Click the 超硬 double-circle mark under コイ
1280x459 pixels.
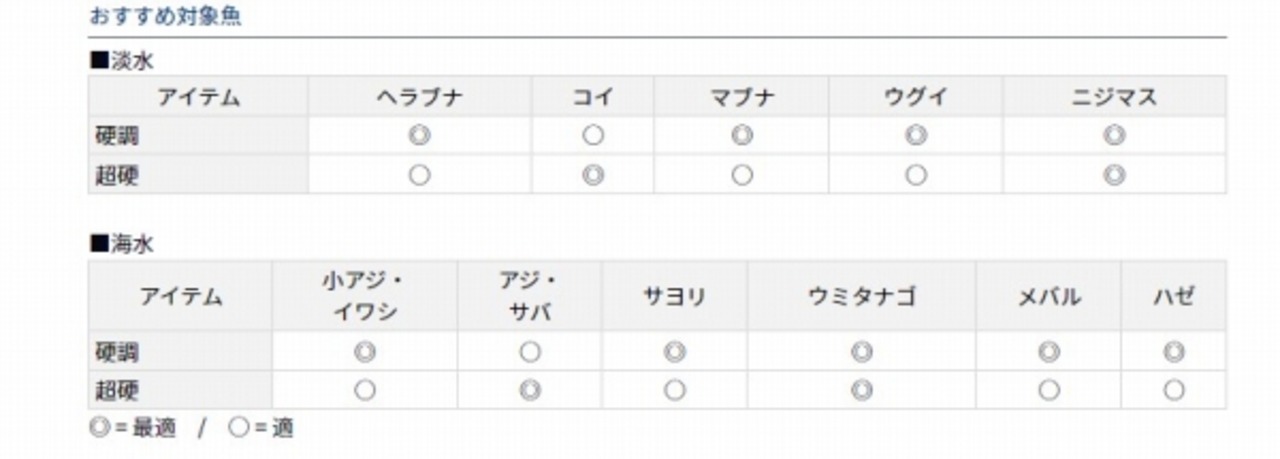click(593, 176)
